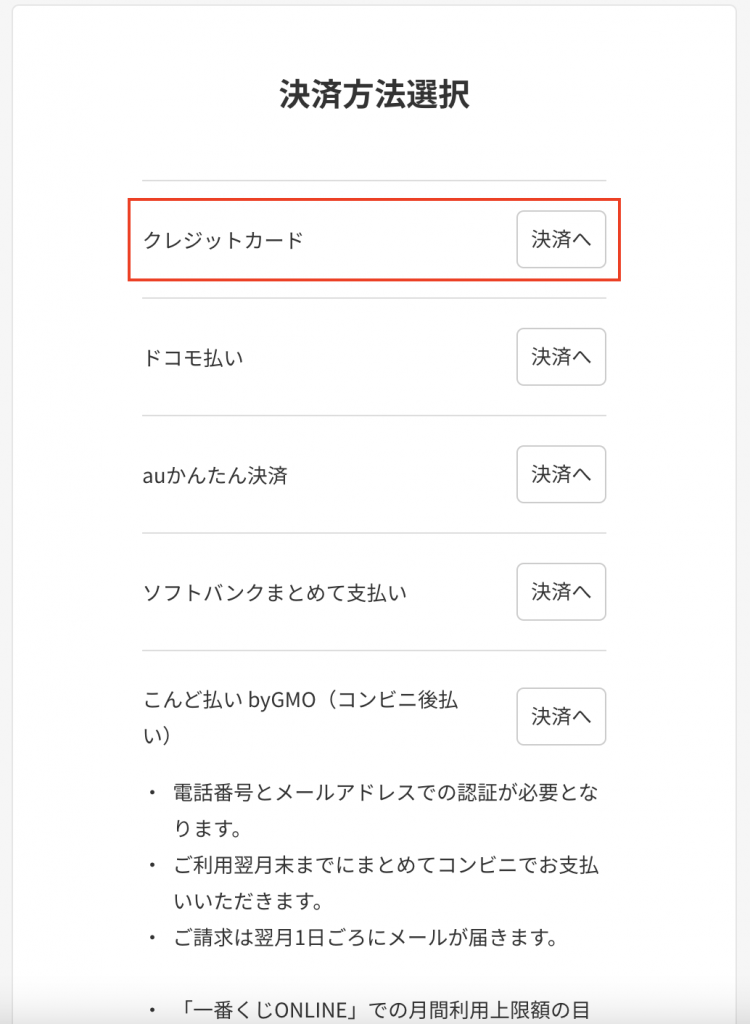The height and width of the screenshot is (1024, 750).
Task: Click the 決済方法選択 page heading
Action: 375,95
